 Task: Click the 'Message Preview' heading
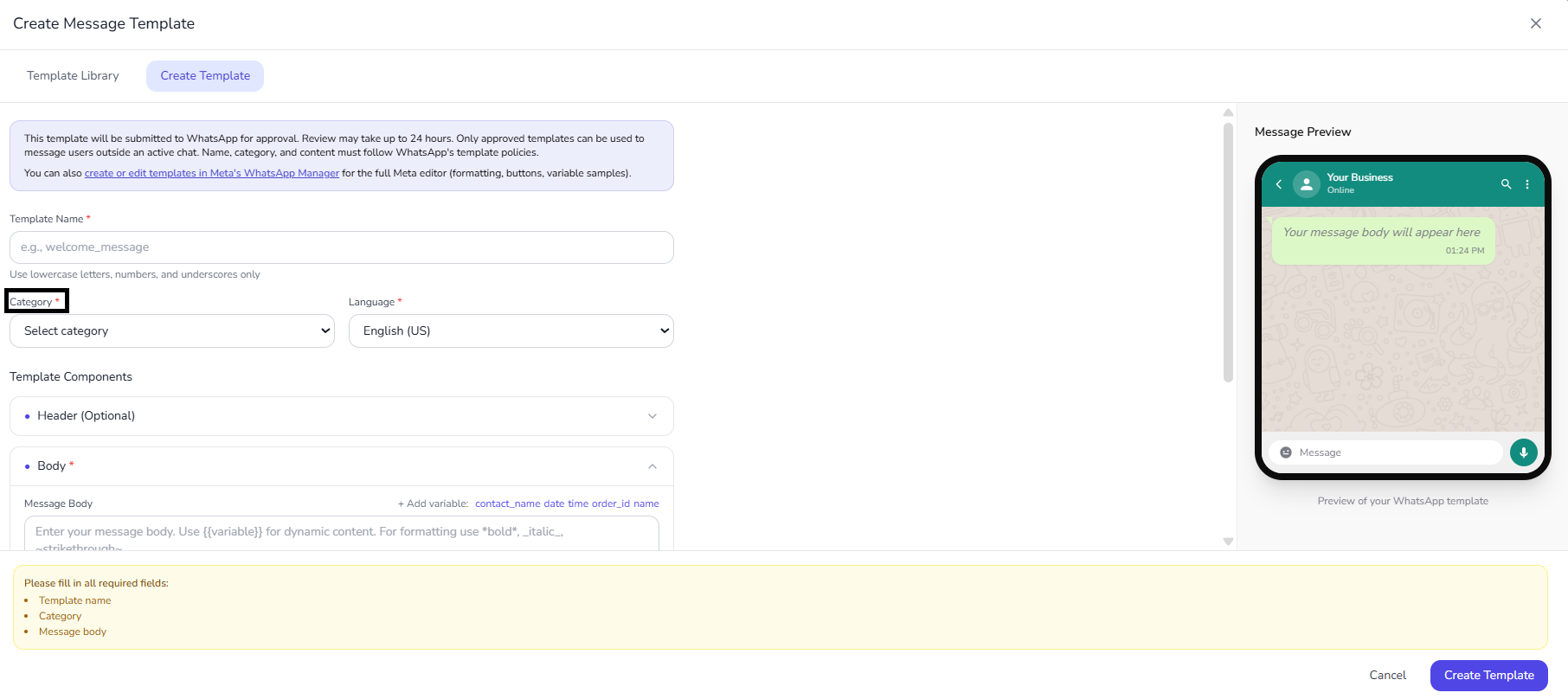tap(1303, 131)
